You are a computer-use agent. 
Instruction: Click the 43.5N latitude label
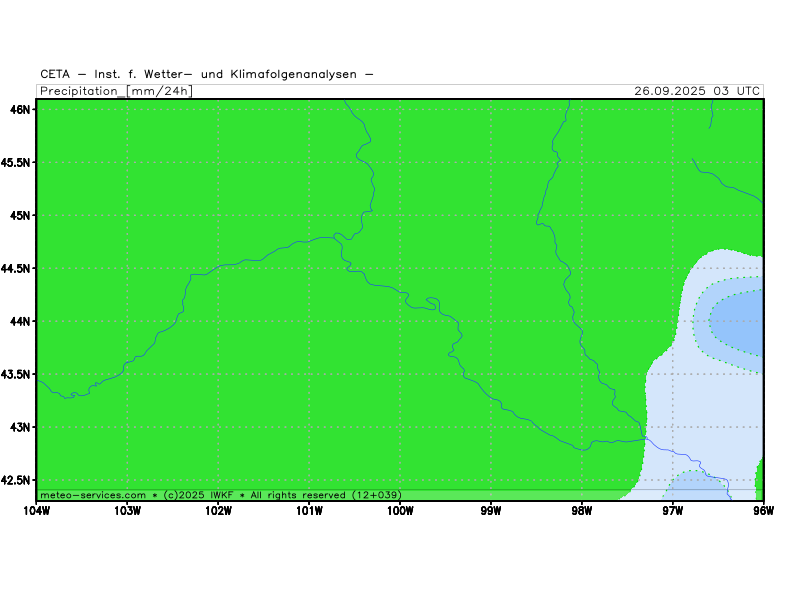[16, 374]
